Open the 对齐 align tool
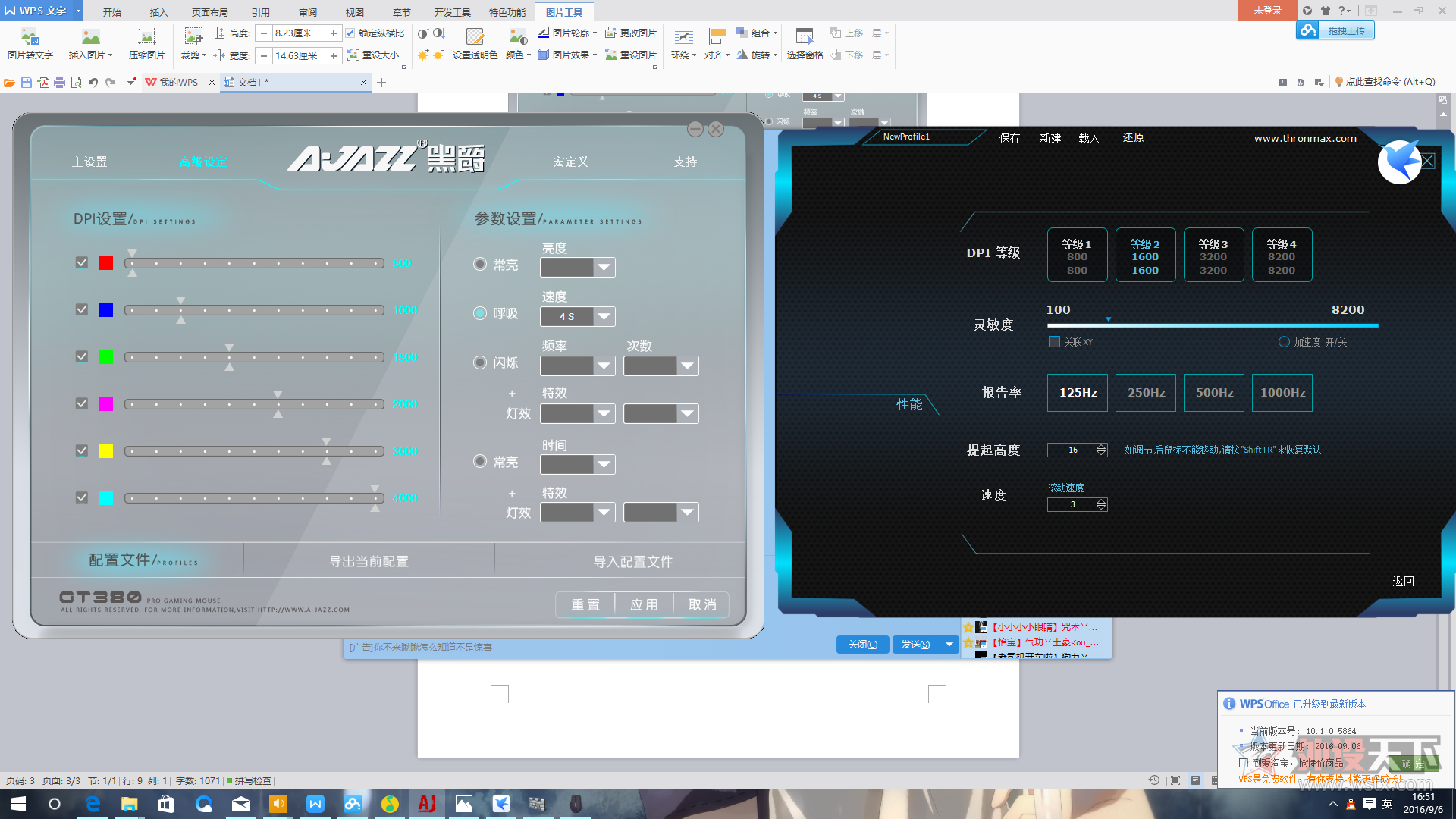1456x819 pixels. click(x=717, y=44)
